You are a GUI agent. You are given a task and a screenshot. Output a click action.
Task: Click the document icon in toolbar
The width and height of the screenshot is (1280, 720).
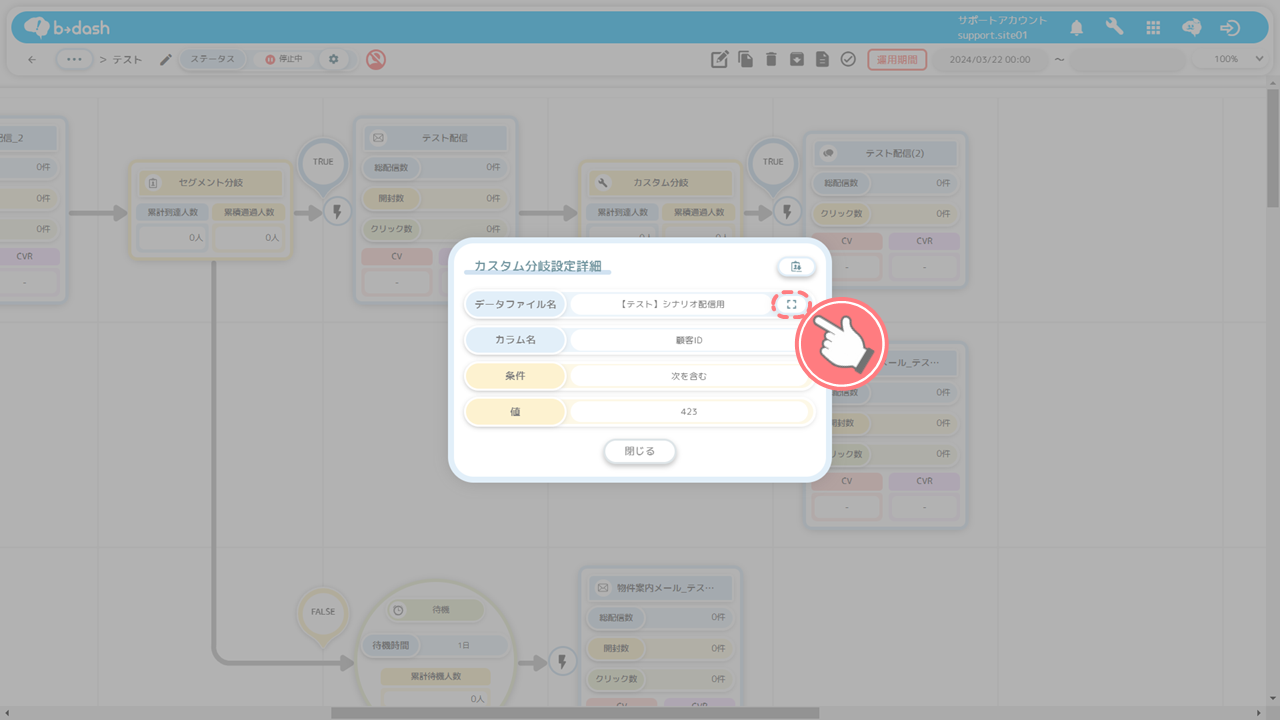822,60
